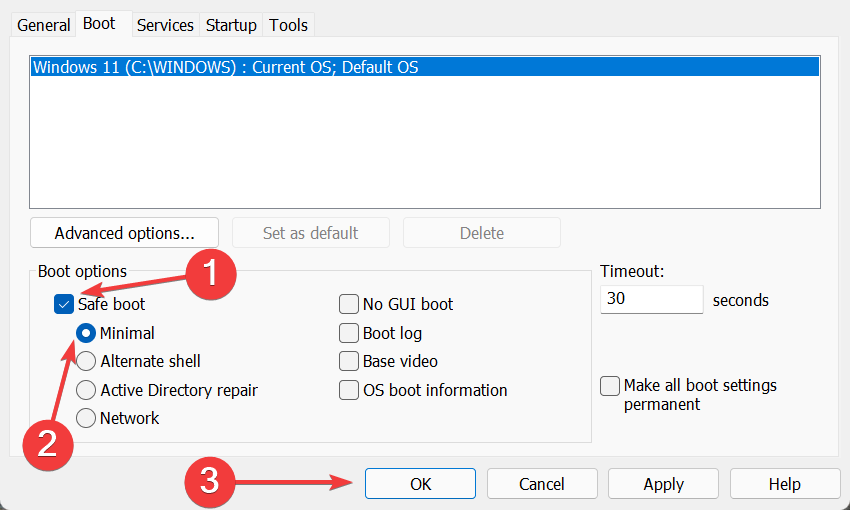Select the Windows 11 boot entry
850x510 pixels.
pyautogui.click(x=225, y=68)
